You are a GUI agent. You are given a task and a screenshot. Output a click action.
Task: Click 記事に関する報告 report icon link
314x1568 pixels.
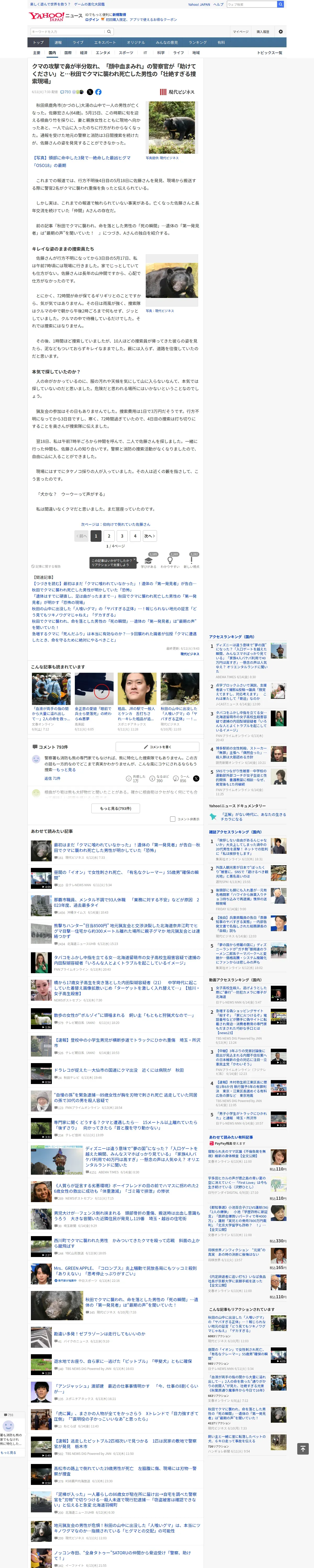click(46, 566)
